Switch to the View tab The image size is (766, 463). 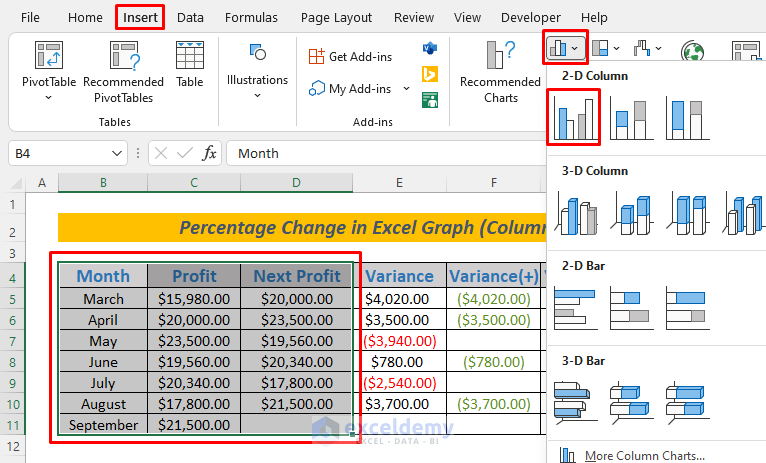pos(467,18)
